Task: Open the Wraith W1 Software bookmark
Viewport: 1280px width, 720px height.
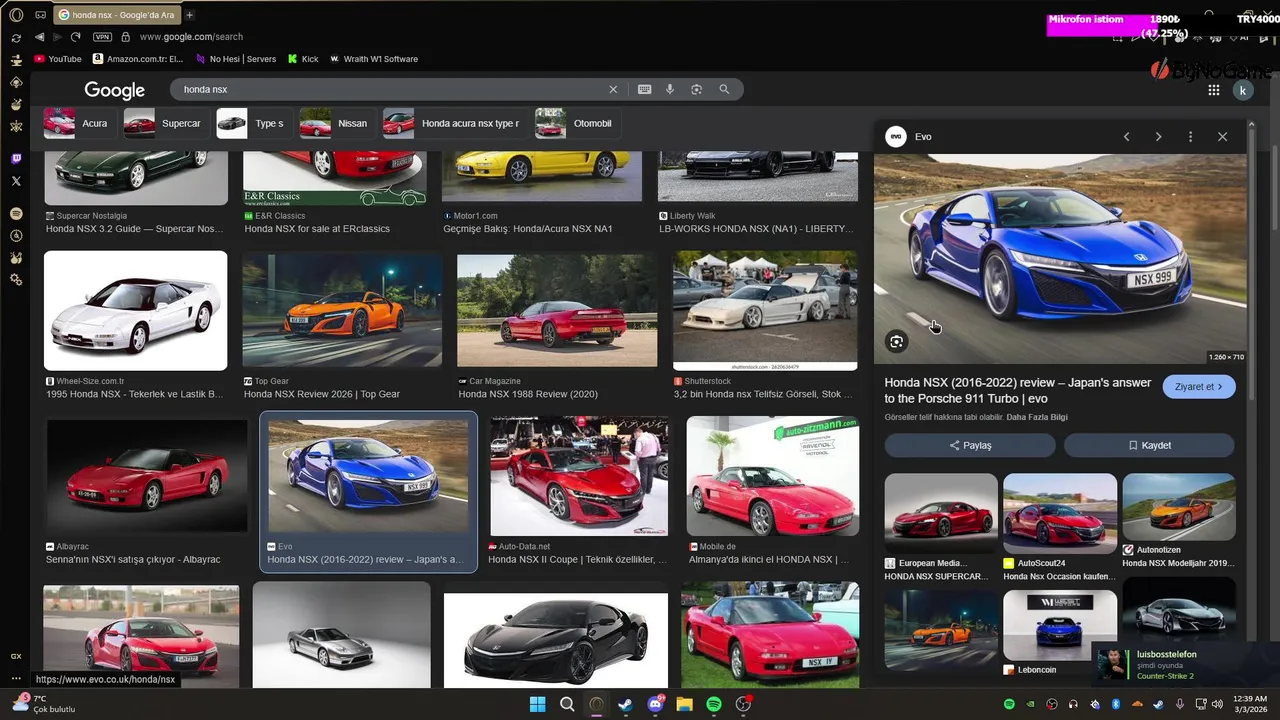Action: pos(374,59)
